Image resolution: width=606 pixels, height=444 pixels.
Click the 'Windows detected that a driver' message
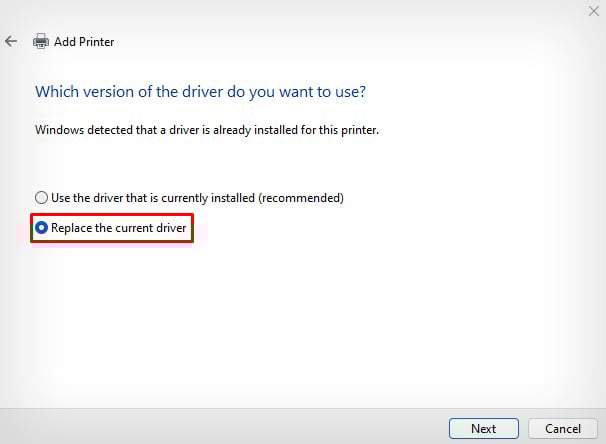tap(208, 130)
